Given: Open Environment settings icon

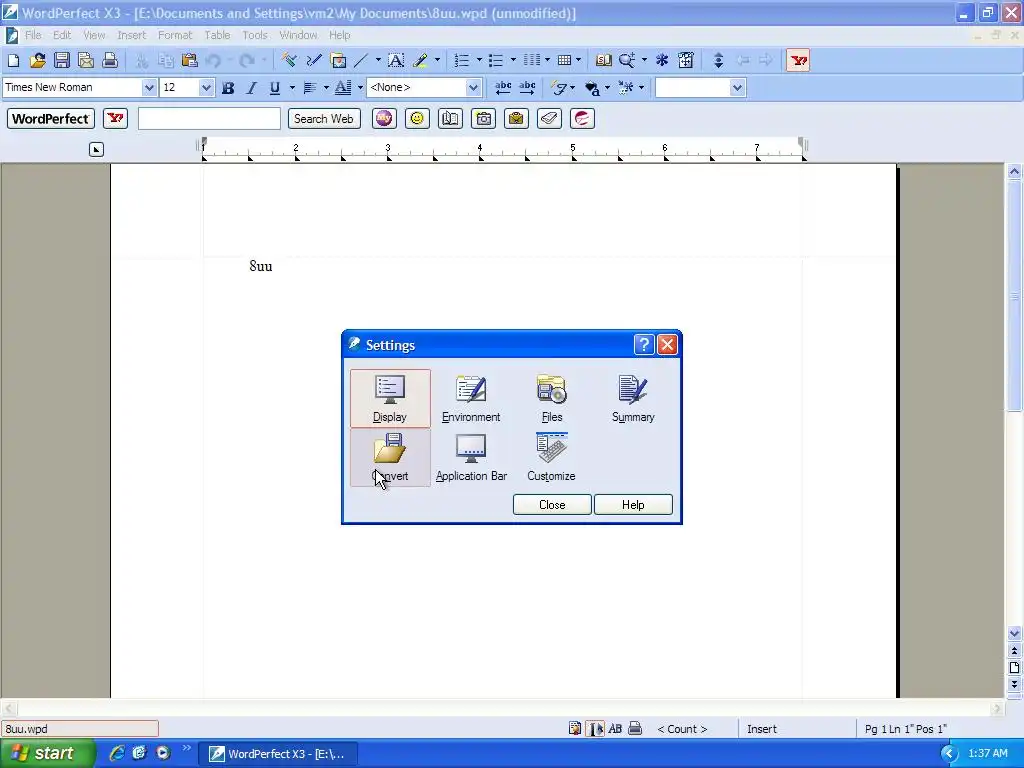Looking at the screenshot, I should pos(471,398).
